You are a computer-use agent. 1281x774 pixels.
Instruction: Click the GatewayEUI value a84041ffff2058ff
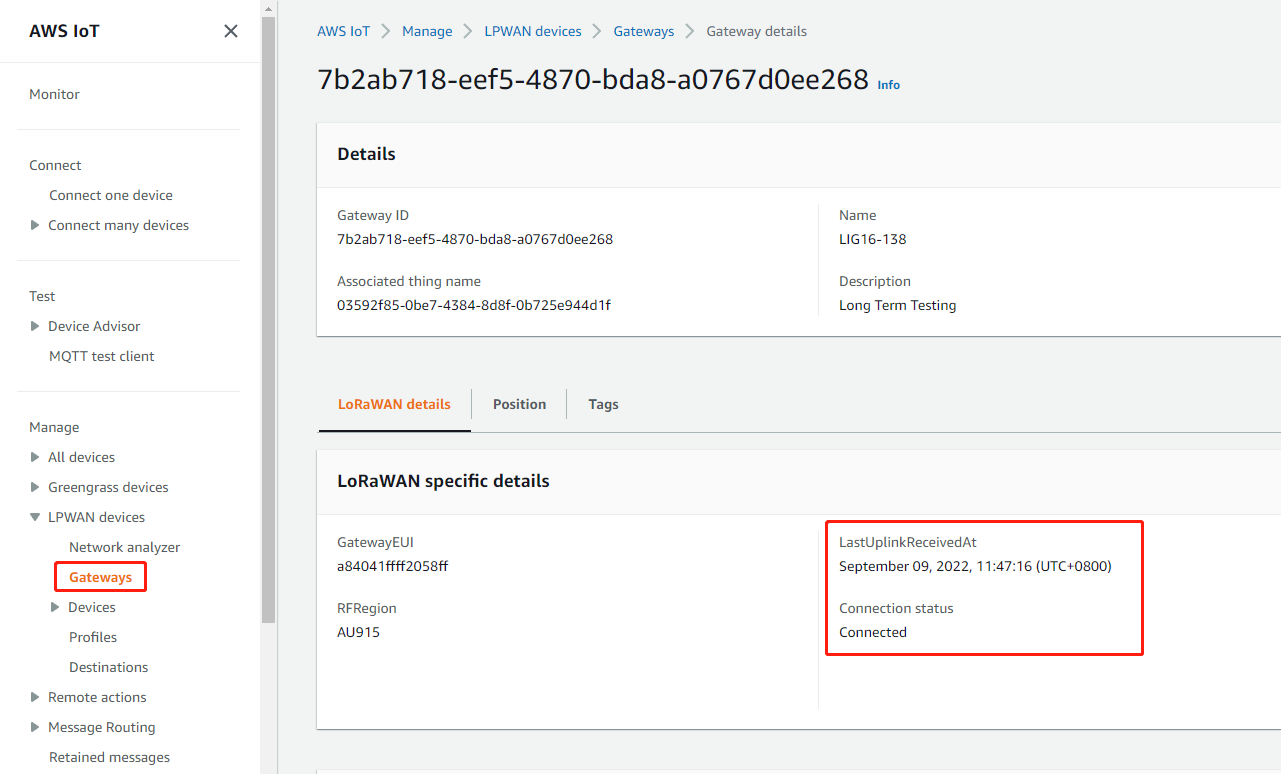point(393,566)
